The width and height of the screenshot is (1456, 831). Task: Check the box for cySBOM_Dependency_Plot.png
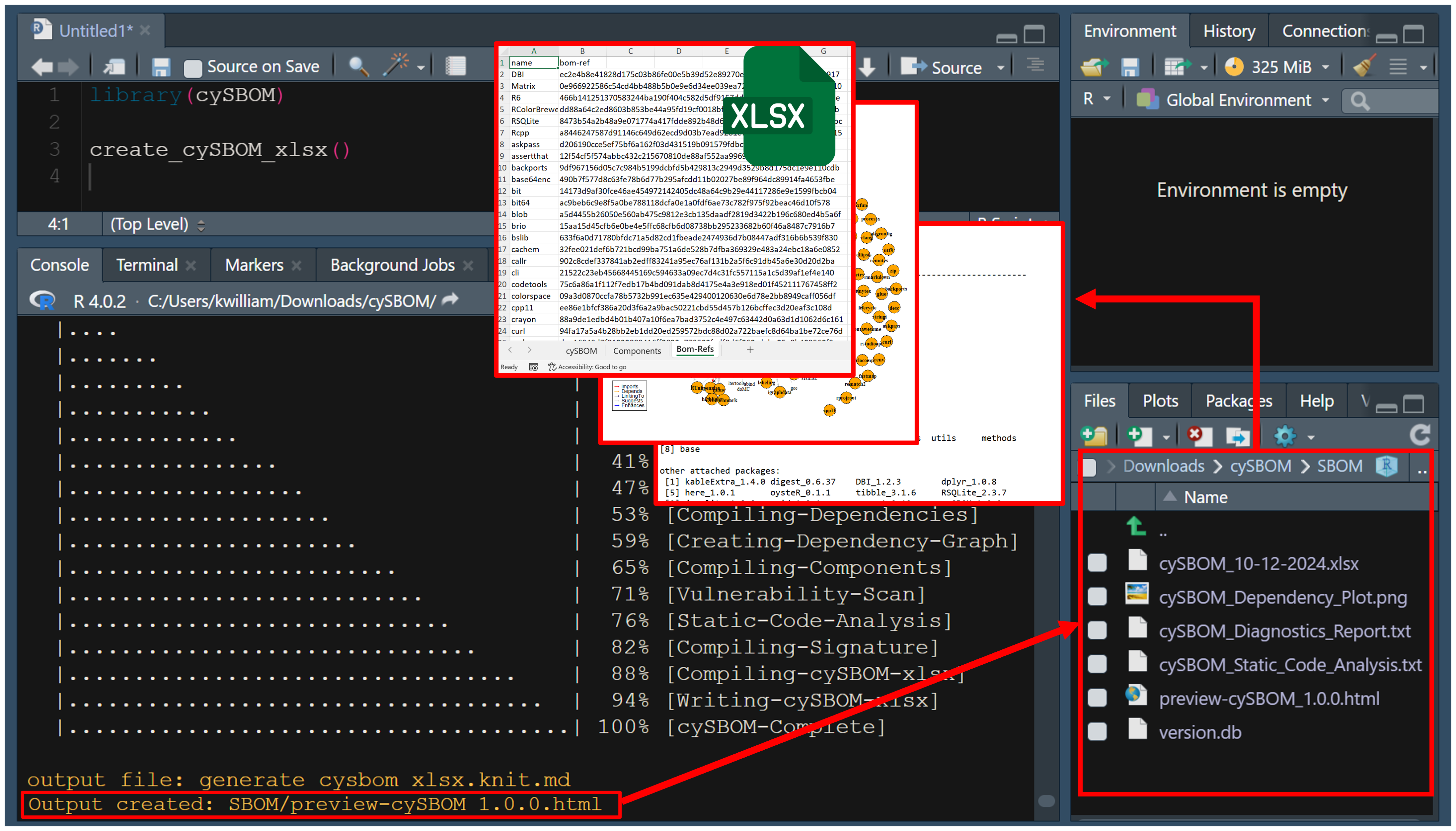click(1097, 596)
